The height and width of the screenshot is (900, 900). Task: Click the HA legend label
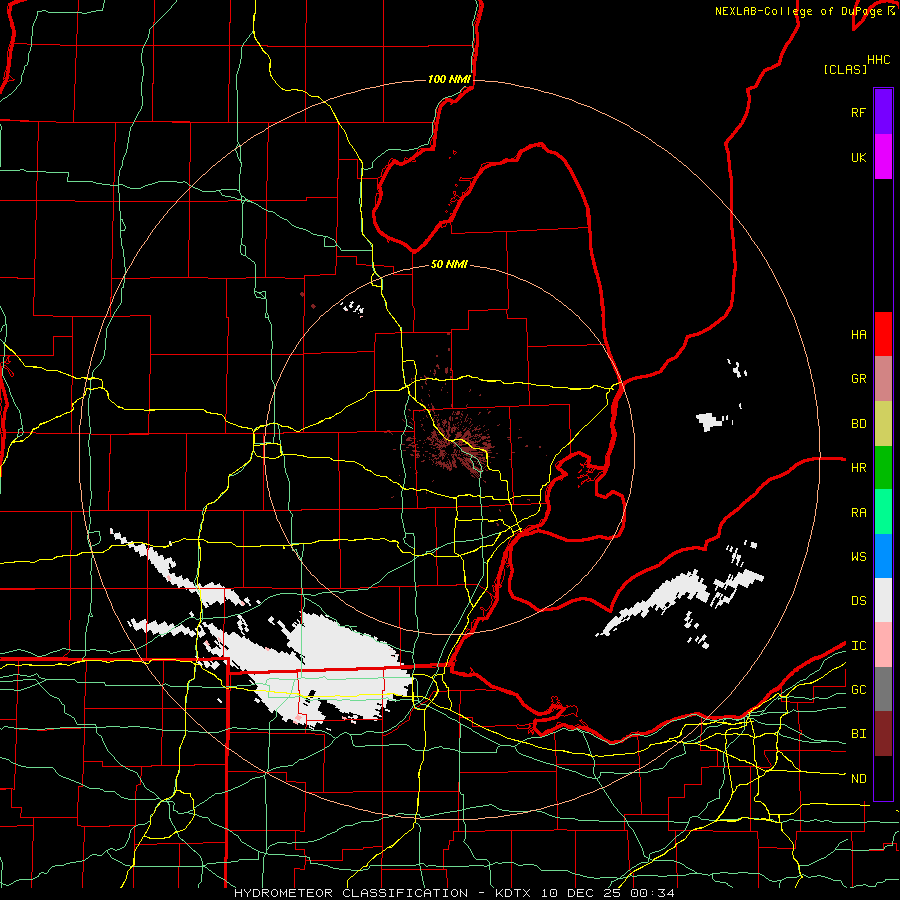(858, 334)
